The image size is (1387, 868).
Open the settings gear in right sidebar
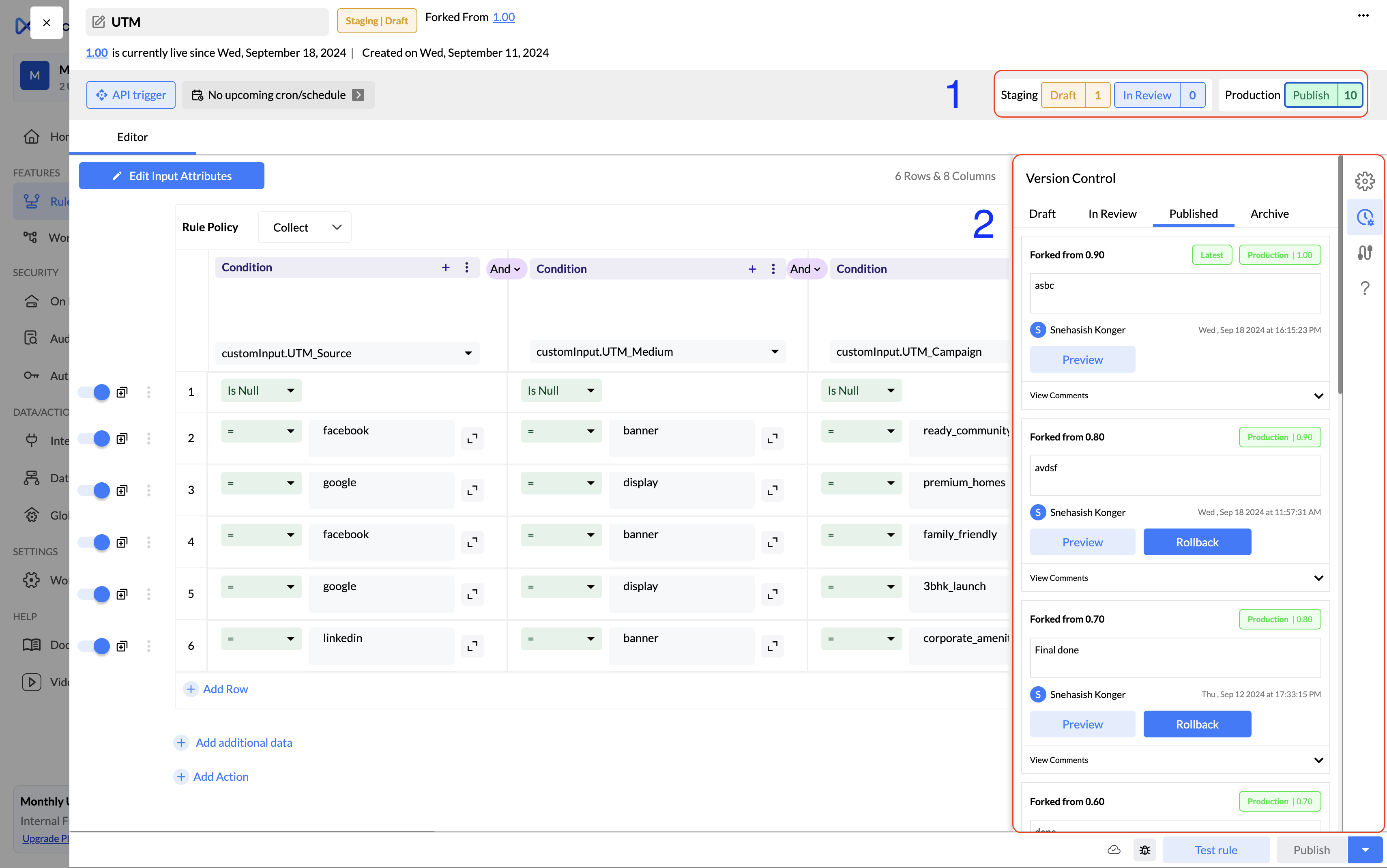(x=1365, y=181)
